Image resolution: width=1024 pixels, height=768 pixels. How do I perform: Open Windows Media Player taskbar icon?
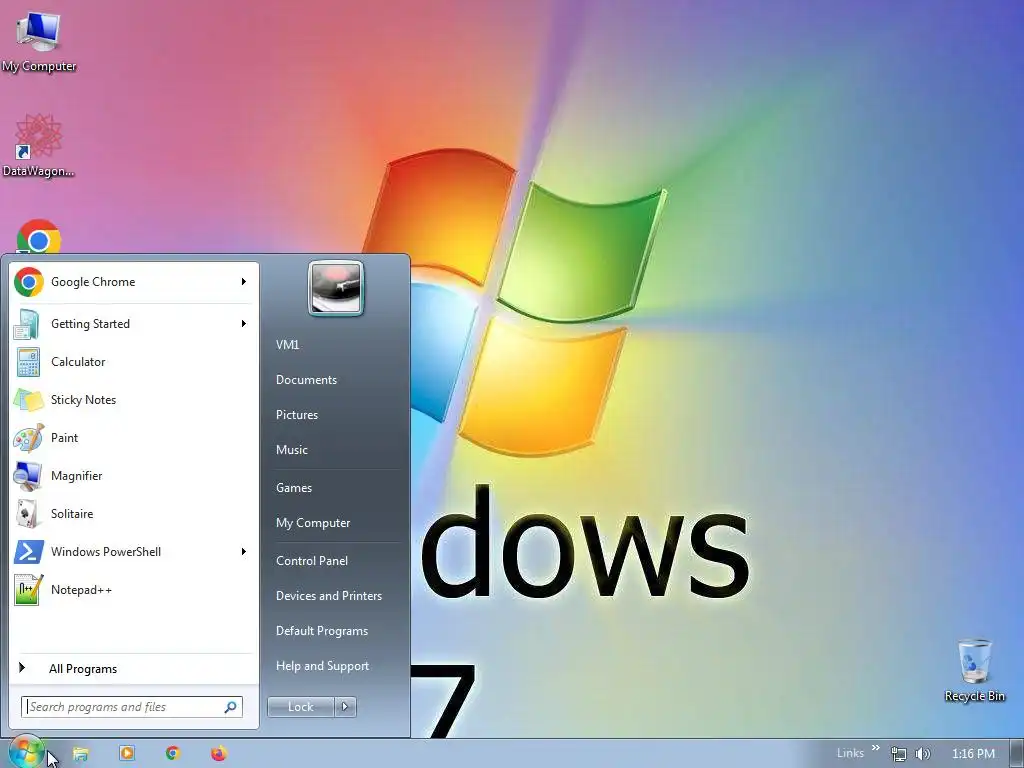pyautogui.click(x=127, y=753)
